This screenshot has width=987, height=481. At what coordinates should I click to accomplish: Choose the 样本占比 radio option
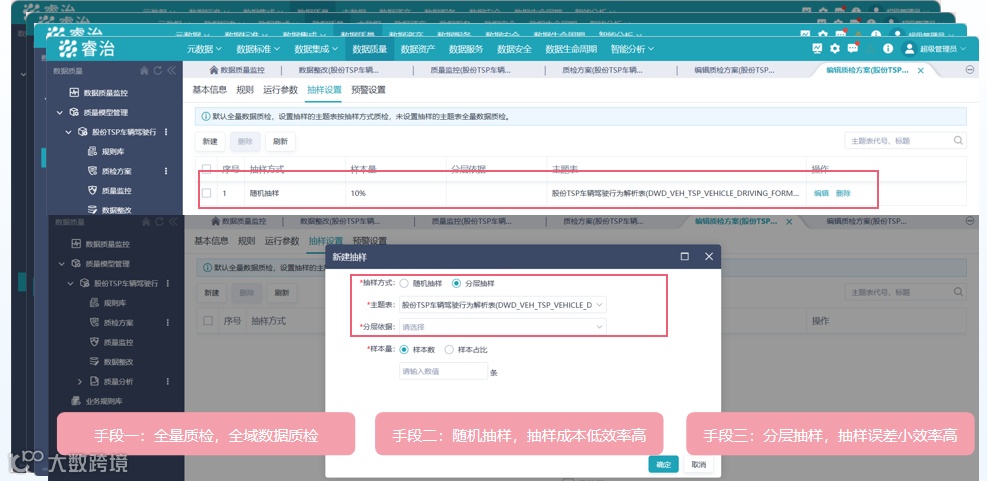click(449, 349)
